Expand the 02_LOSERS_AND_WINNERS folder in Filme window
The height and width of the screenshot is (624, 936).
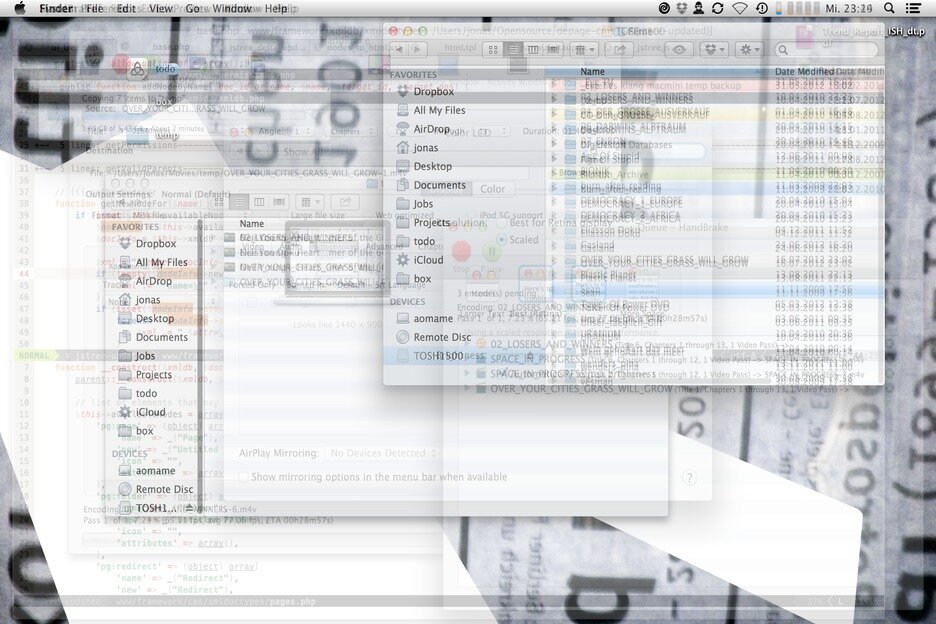click(x=554, y=99)
